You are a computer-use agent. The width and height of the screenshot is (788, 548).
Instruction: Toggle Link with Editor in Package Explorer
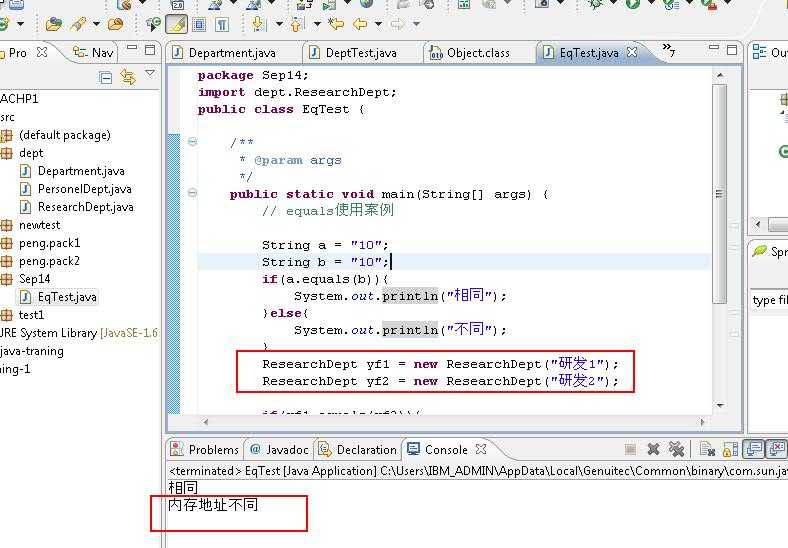(x=128, y=77)
